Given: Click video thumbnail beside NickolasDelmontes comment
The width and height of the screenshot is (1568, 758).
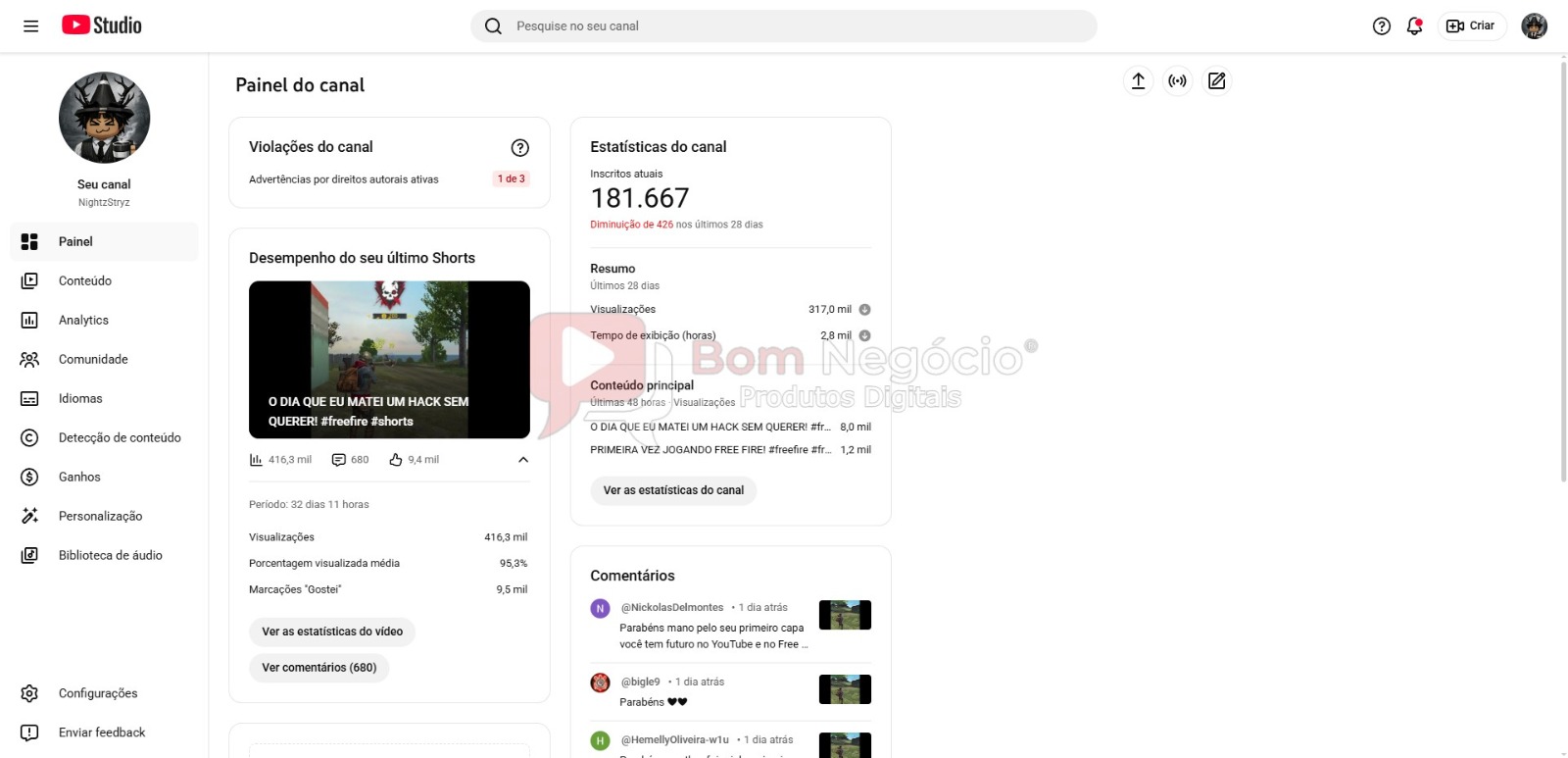Looking at the screenshot, I should (x=845, y=615).
